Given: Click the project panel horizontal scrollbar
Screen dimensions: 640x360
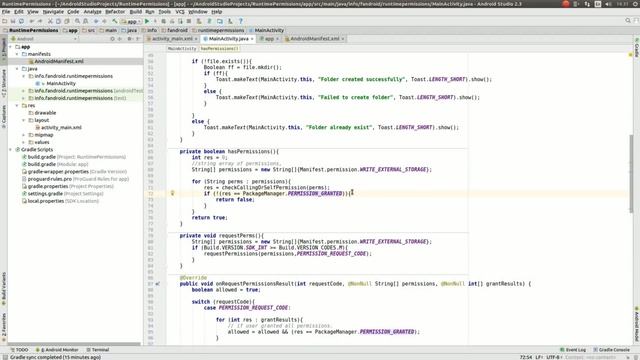Looking at the screenshot, I should [x=74, y=344].
